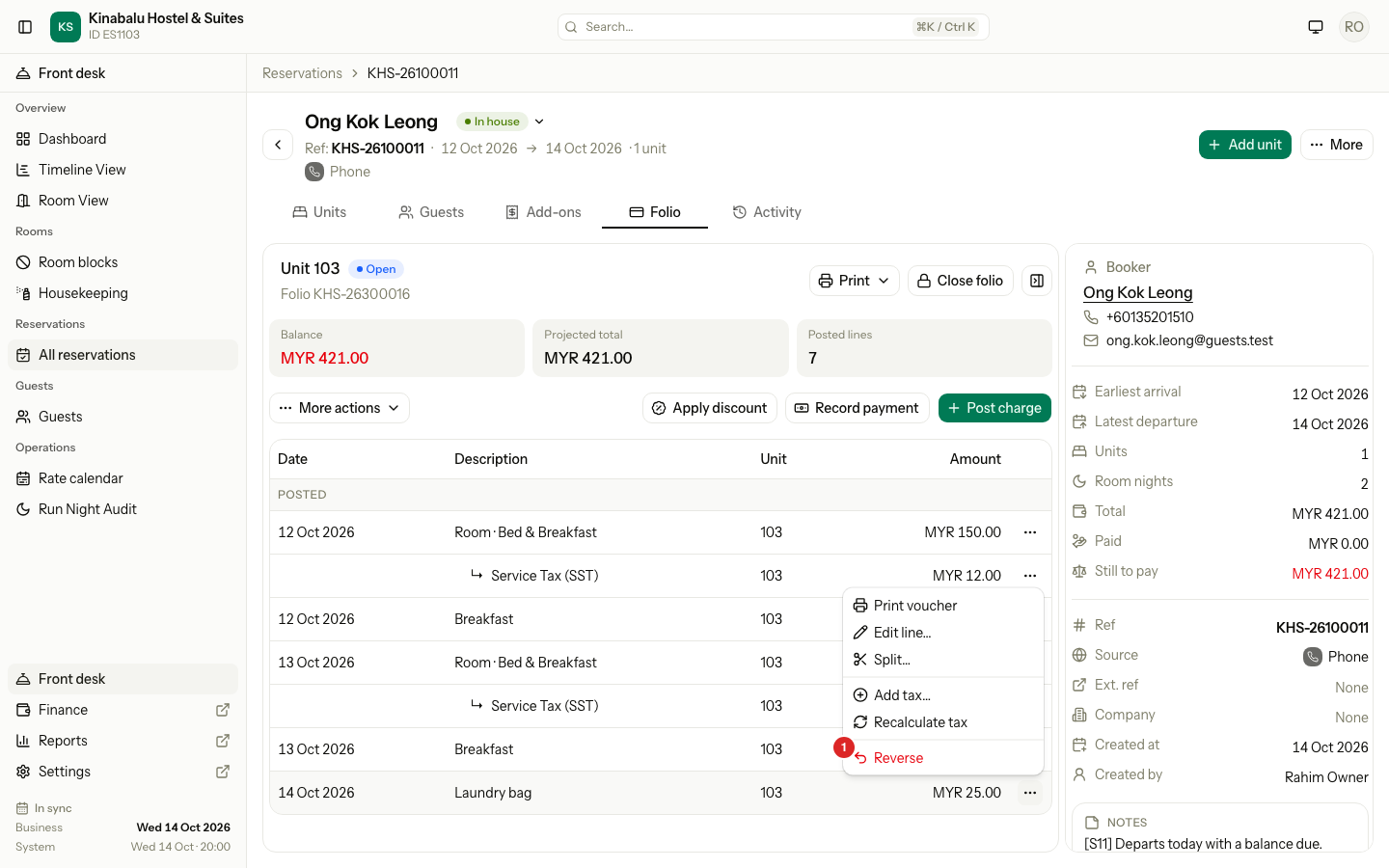Click the Close folio button
Viewport: 1389px width, 868px height.
961,281
